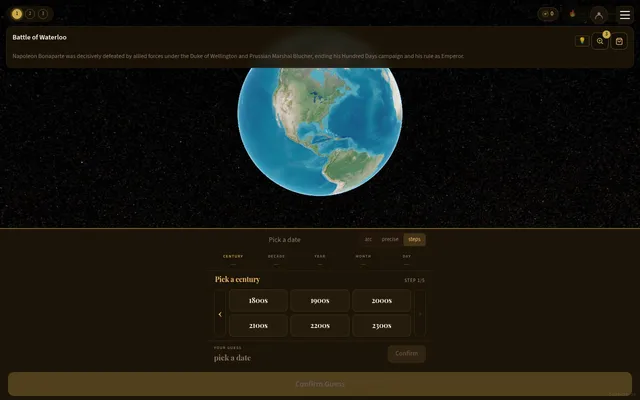The height and width of the screenshot is (400, 640).
Task: Click the Confirm Guess bar
Action: pos(320,384)
